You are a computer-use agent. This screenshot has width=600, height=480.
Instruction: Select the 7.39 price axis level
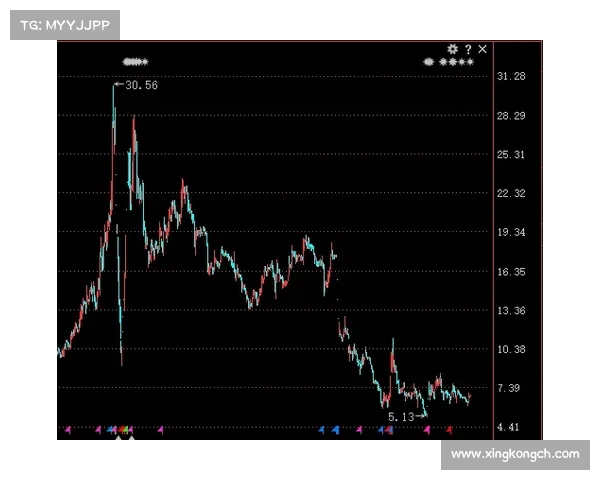[x=511, y=388]
